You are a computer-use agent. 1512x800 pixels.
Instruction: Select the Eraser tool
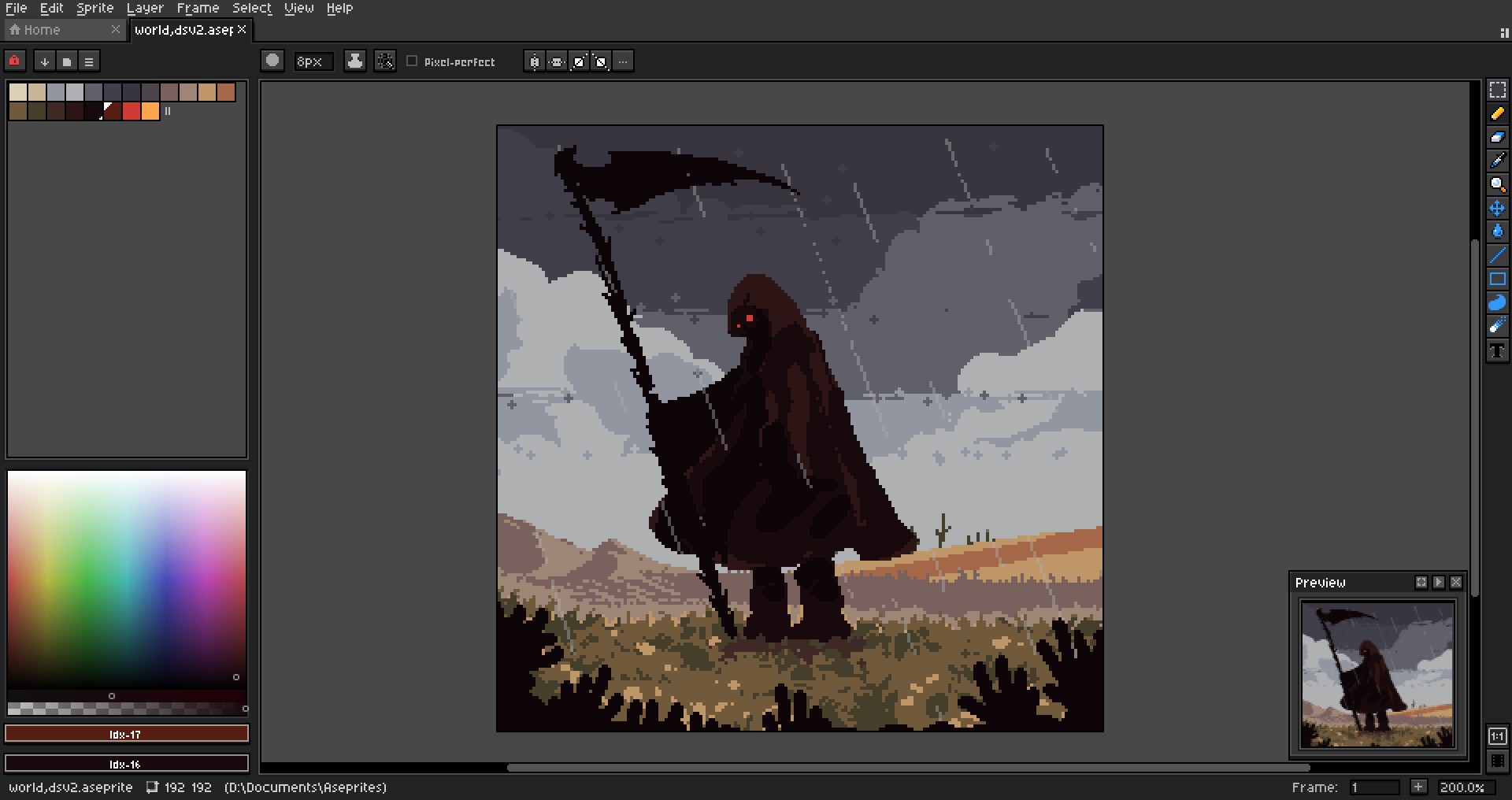click(1497, 137)
